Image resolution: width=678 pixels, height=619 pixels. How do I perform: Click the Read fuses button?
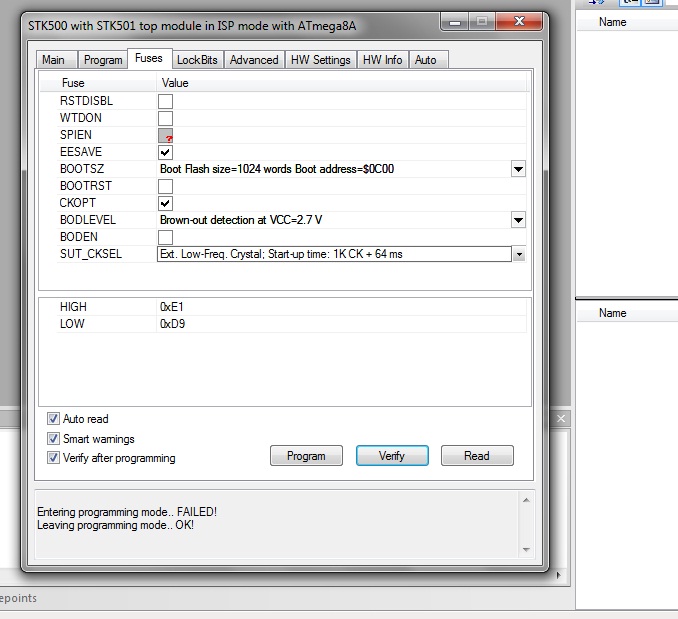[x=477, y=456]
